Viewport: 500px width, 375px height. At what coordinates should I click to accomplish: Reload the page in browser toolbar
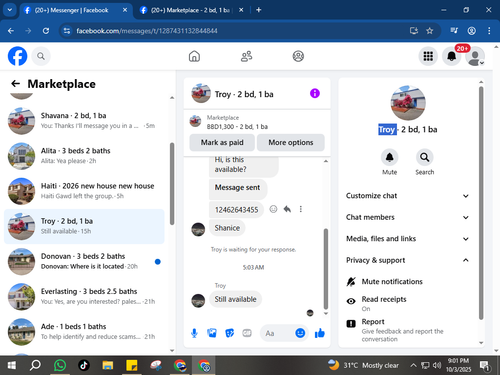[46, 31]
